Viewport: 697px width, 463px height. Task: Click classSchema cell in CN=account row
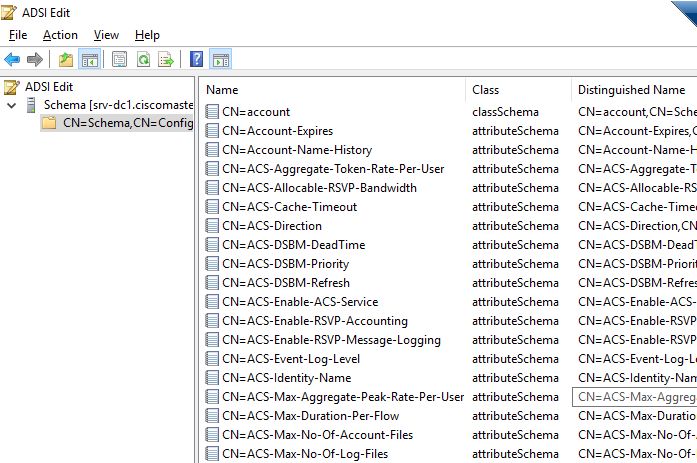[x=505, y=112]
